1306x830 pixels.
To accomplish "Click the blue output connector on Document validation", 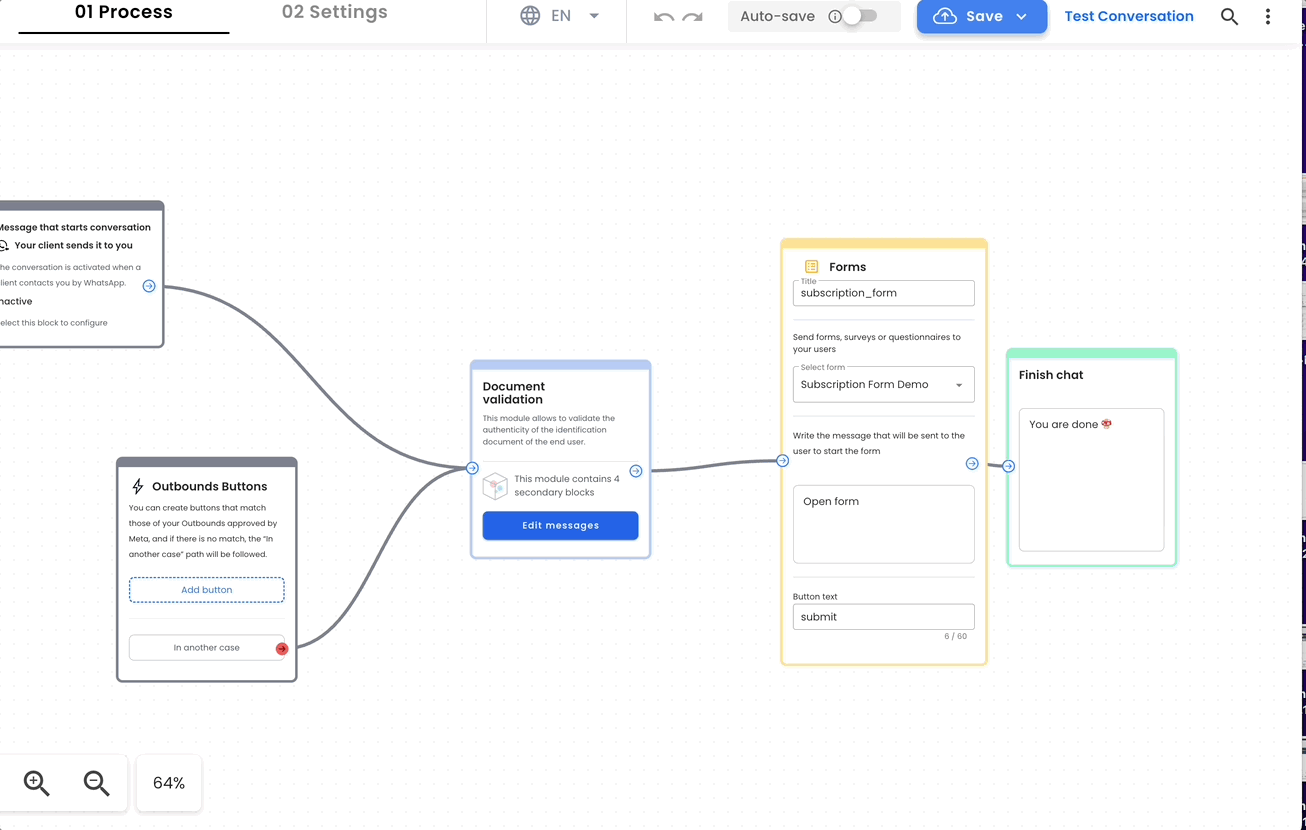I will click(x=636, y=470).
